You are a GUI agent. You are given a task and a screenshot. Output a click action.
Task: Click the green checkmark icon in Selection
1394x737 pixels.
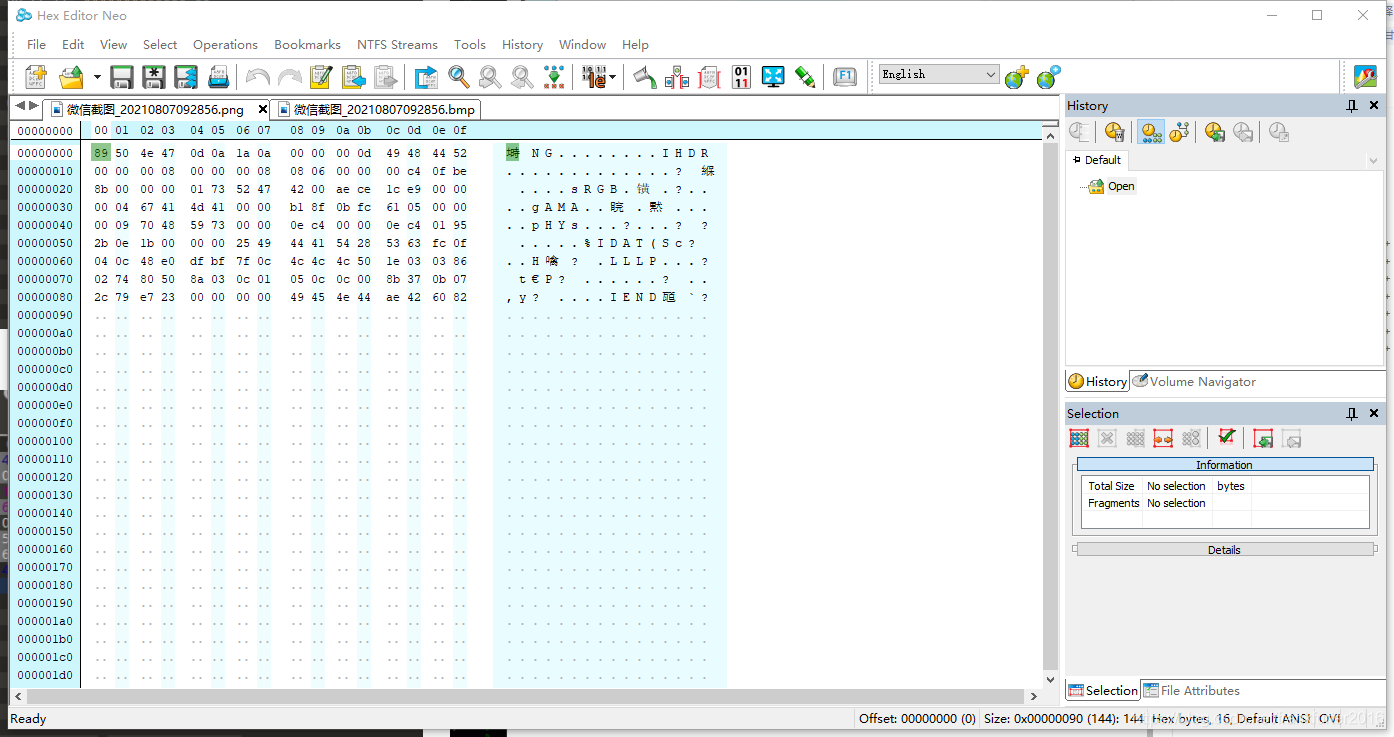pyautogui.click(x=1227, y=437)
